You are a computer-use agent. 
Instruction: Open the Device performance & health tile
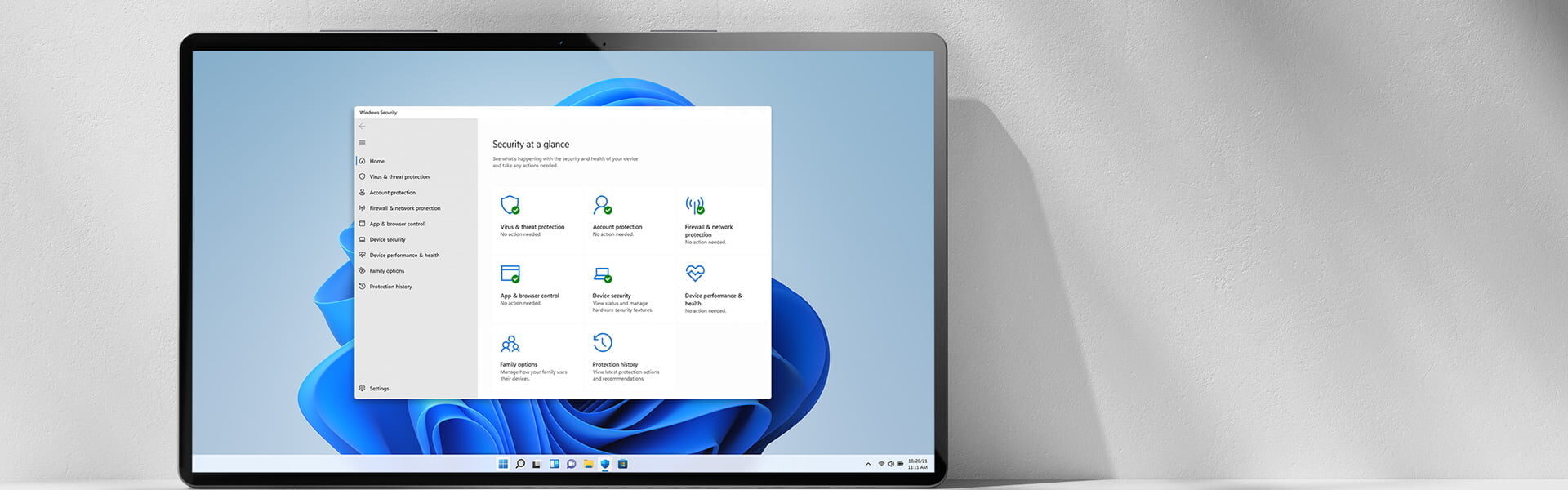(721, 287)
